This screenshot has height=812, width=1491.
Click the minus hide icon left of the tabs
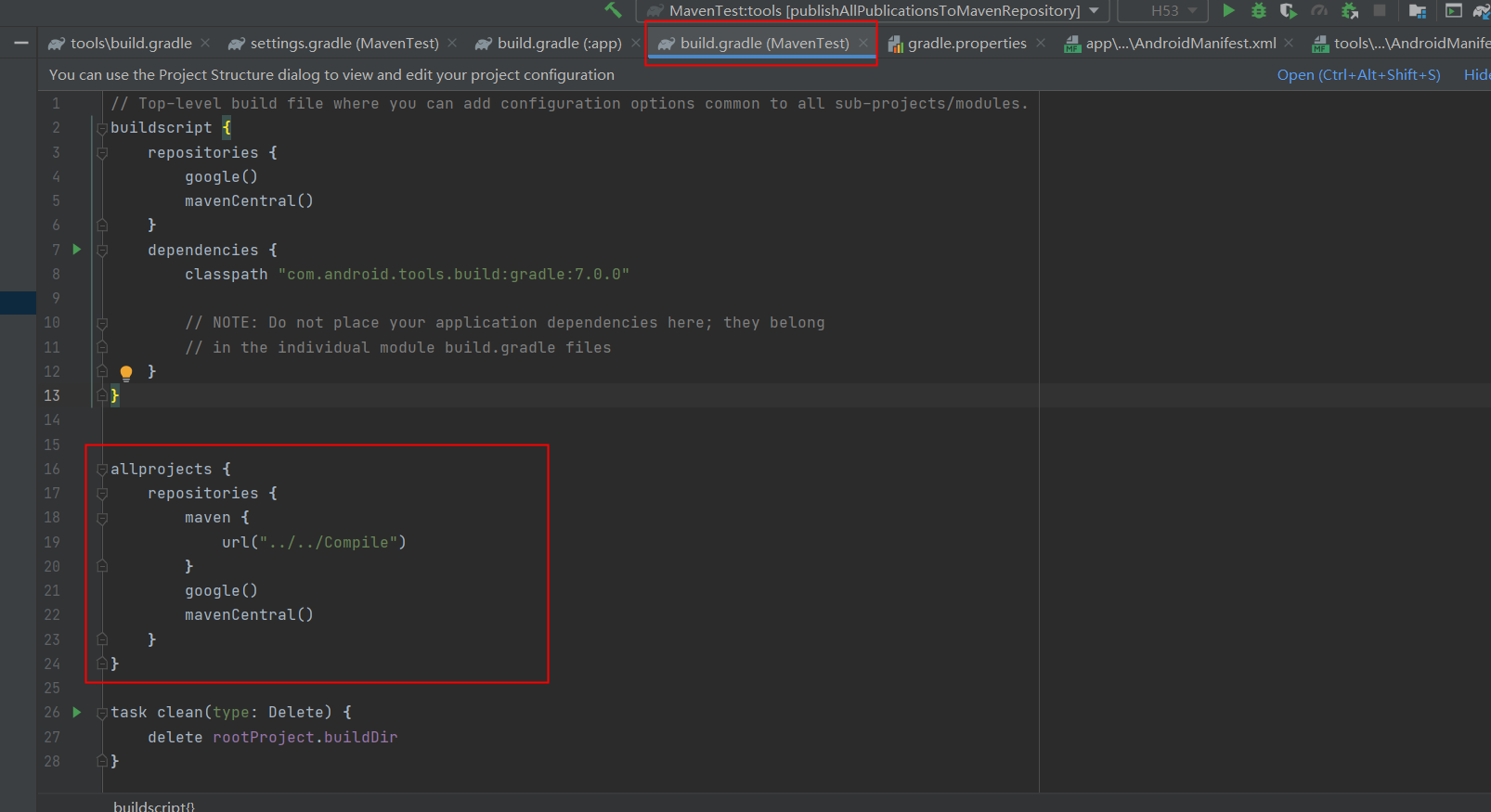20,43
